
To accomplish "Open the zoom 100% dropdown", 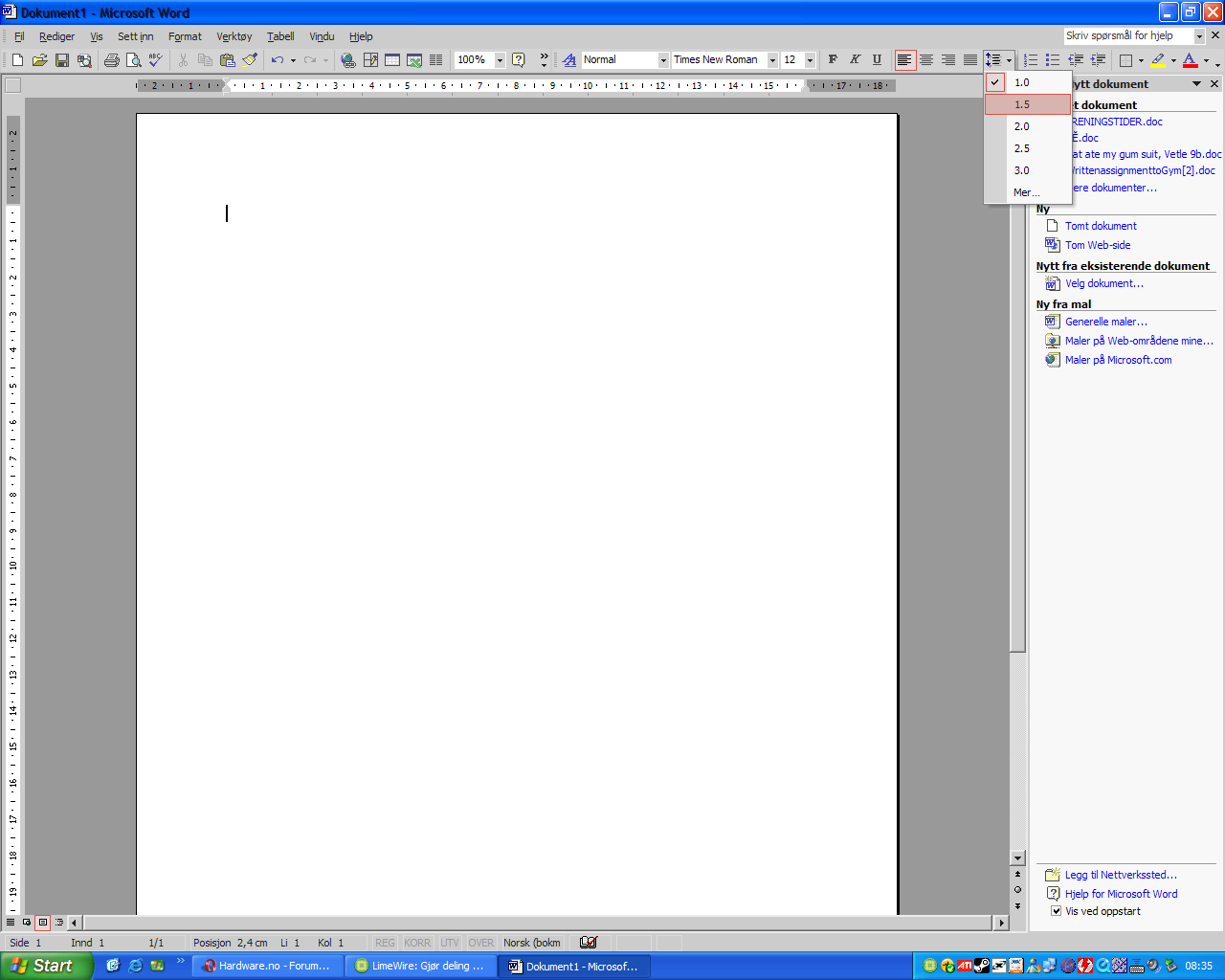I will pos(500,60).
